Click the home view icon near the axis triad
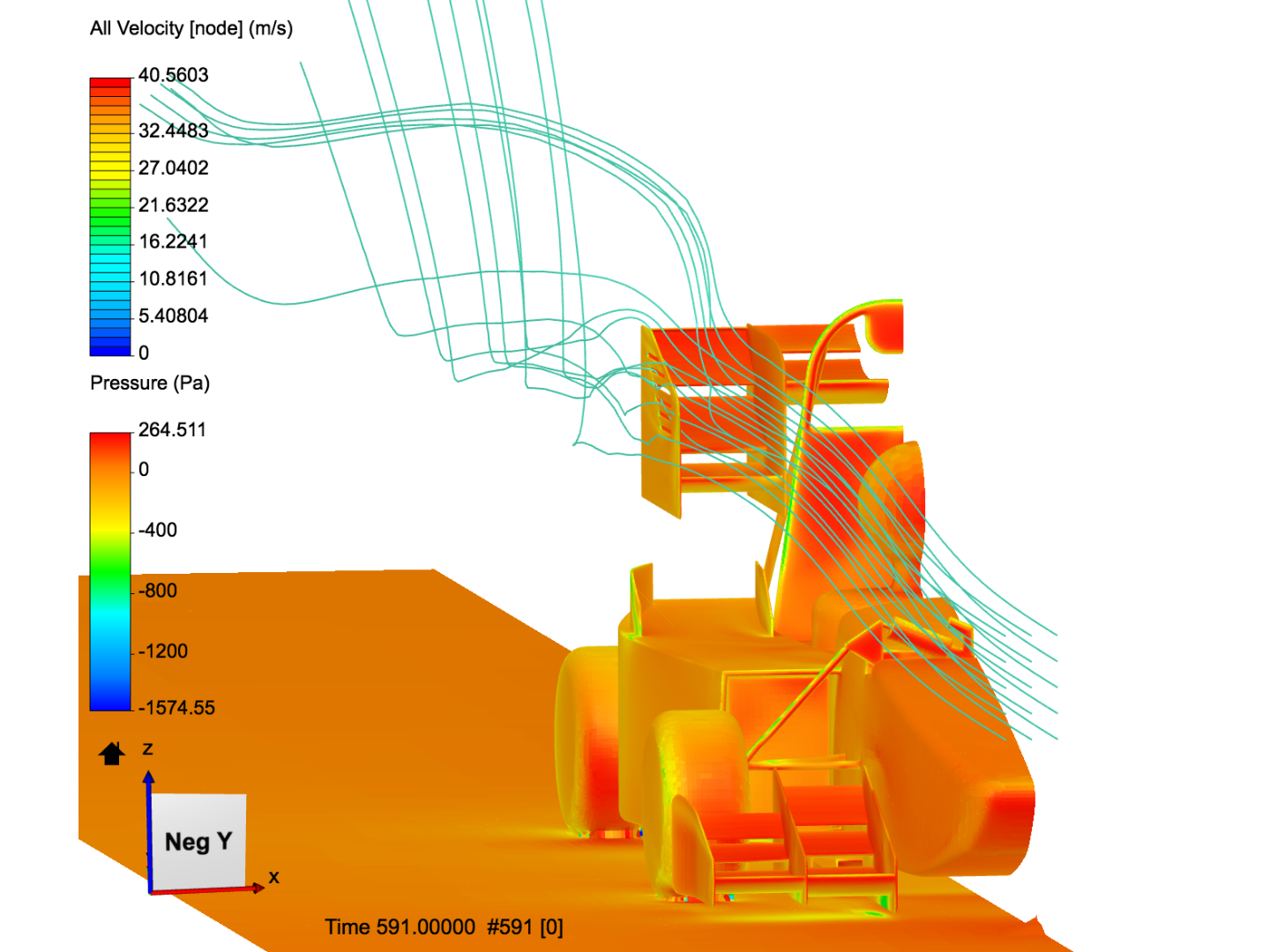The height and width of the screenshot is (952, 1270). coord(110,756)
